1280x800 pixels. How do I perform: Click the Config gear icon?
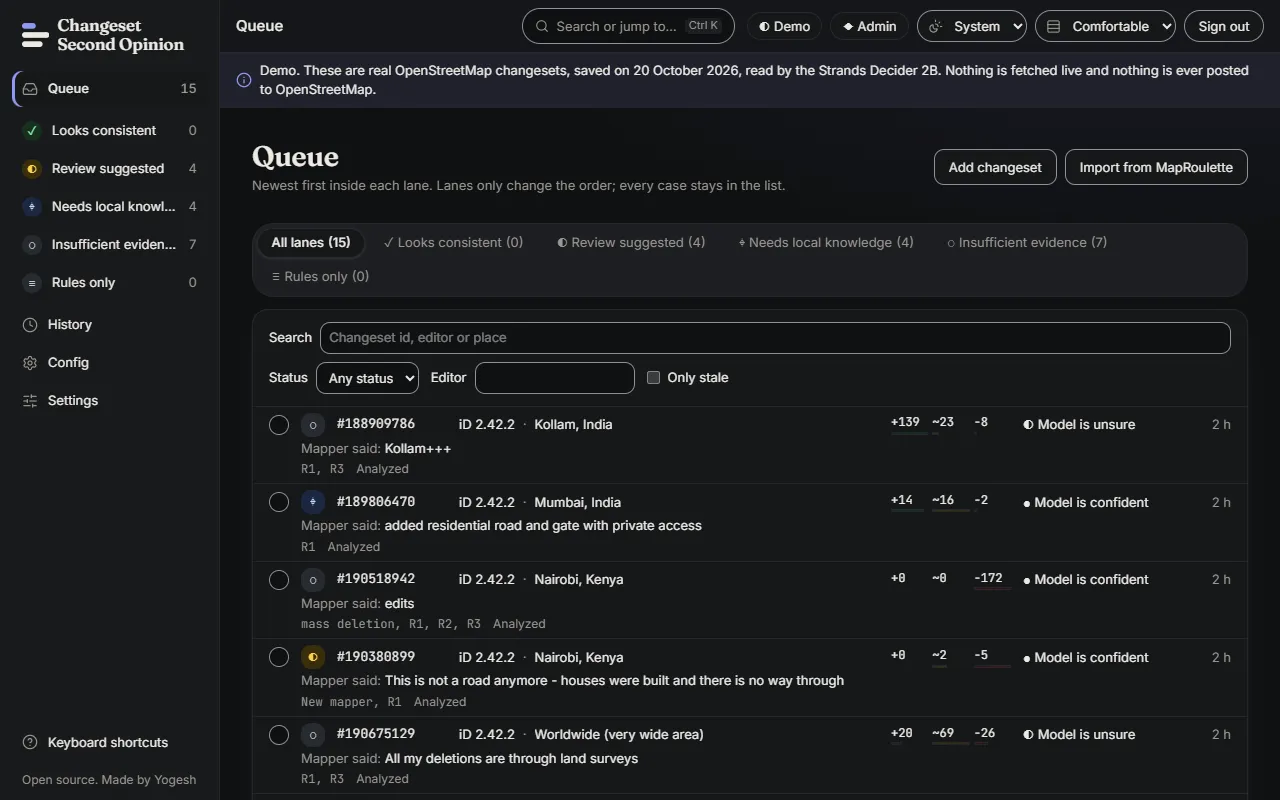pyautogui.click(x=30, y=363)
